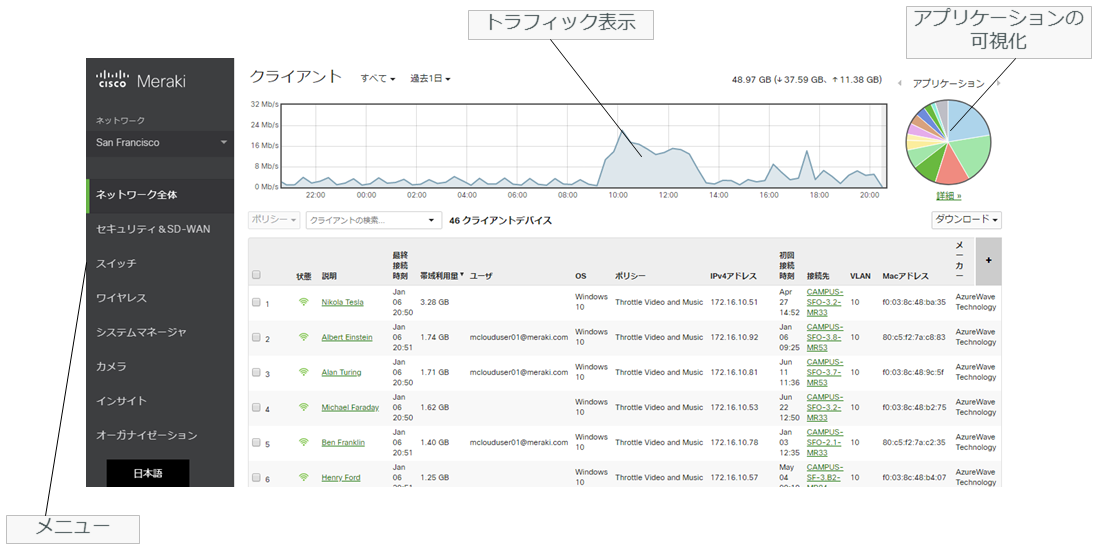
Task: Check the select-all checkbox in table header
Action: point(256,275)
